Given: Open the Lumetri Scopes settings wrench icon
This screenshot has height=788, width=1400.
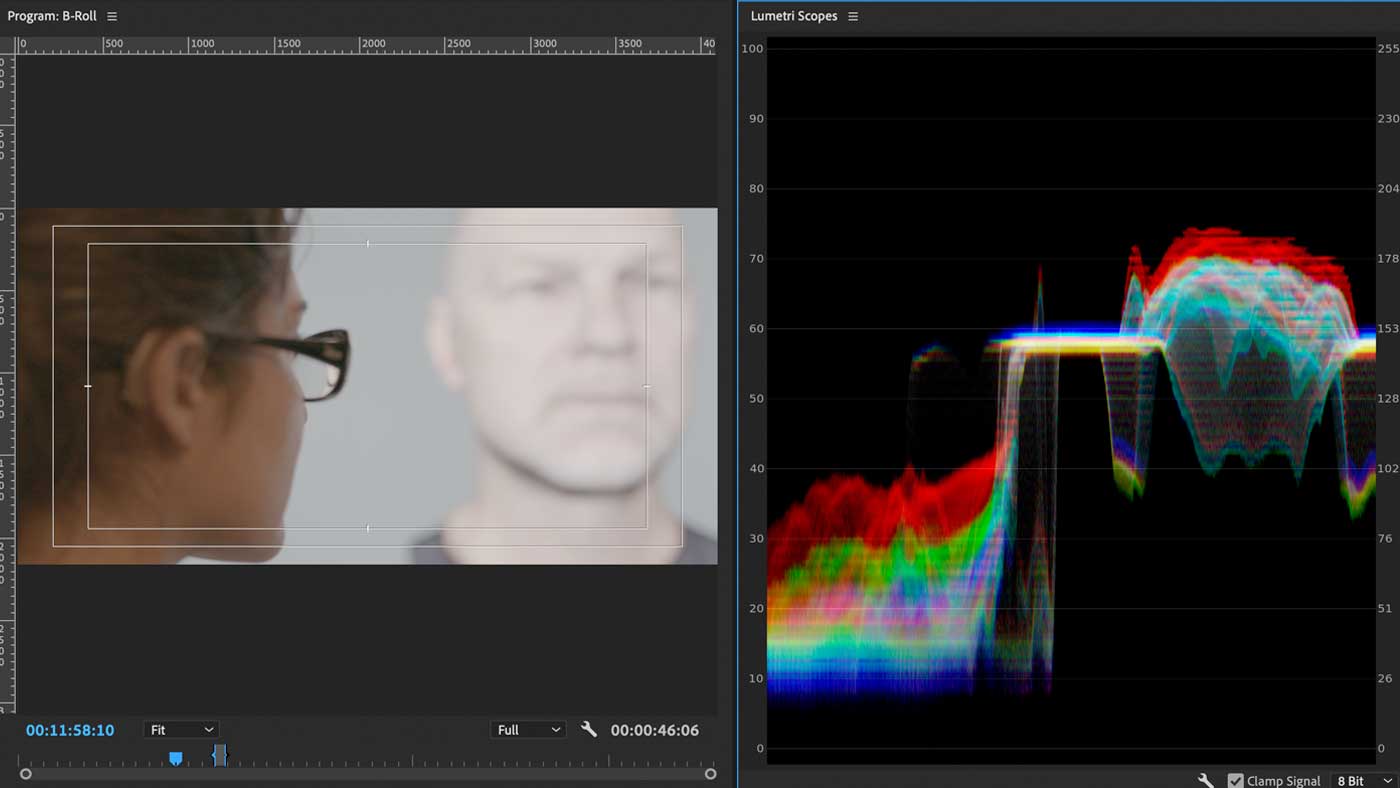Looking at the screenshot, I should 1205,780.
